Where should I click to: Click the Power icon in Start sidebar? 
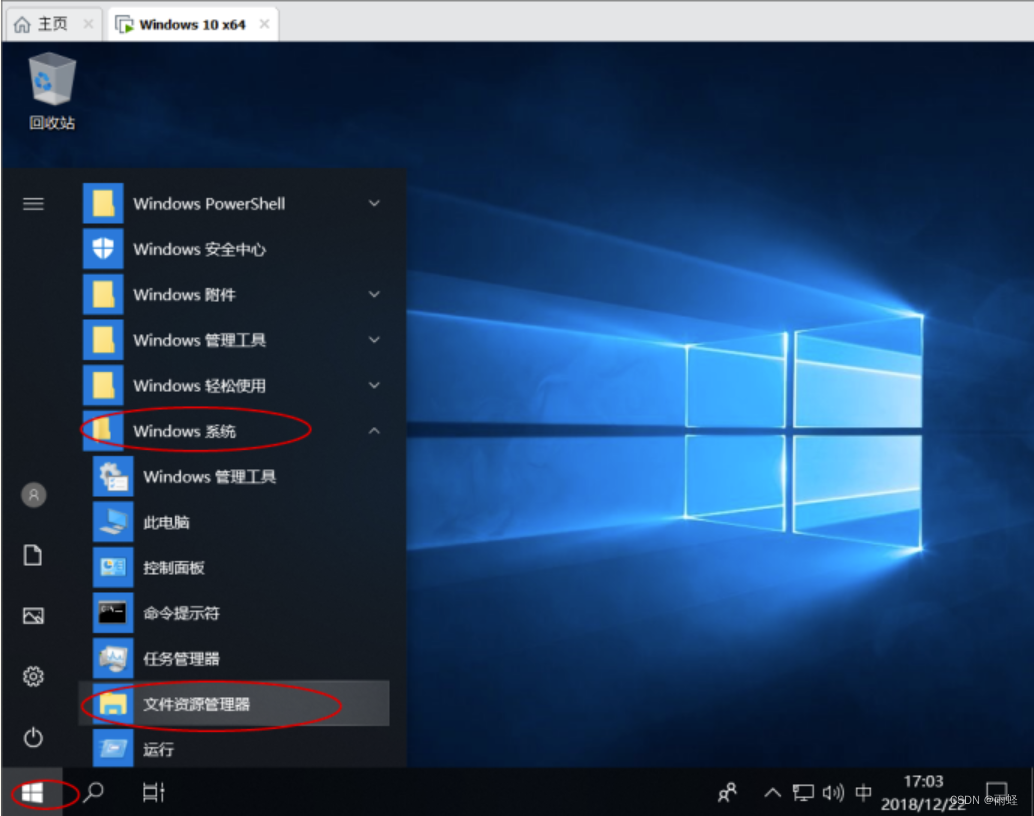[33, 737]
